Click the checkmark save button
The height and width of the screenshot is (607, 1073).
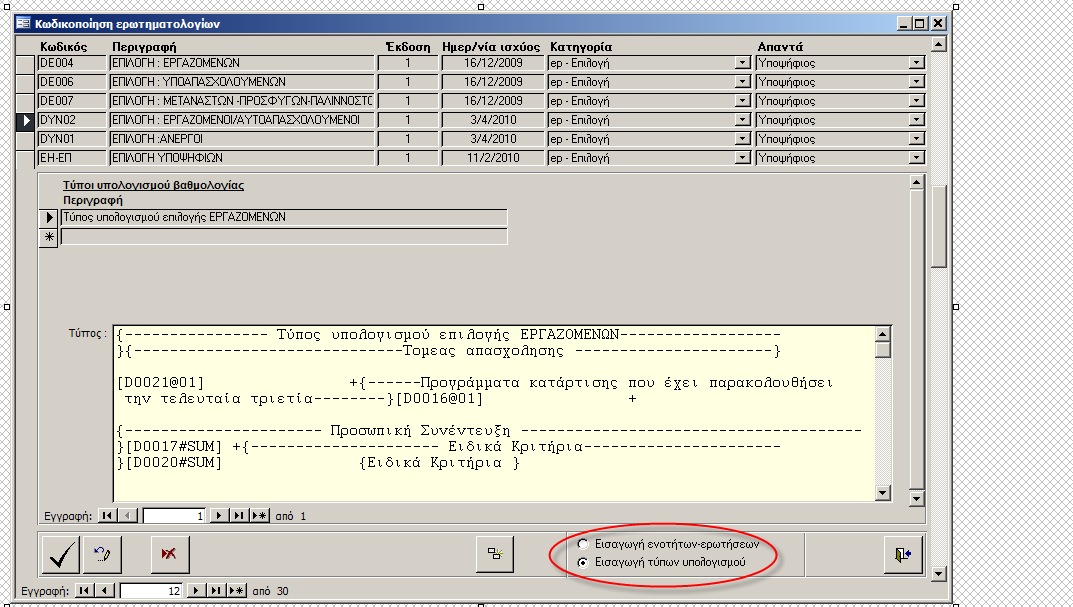(63, 554)
